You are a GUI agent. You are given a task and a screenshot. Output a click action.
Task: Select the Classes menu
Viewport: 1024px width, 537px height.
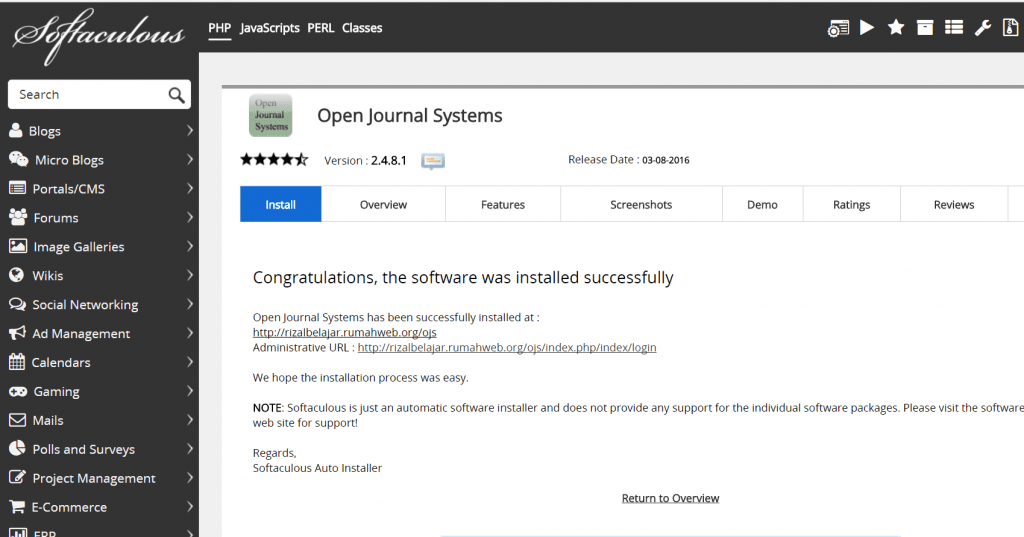coord(362,28)
